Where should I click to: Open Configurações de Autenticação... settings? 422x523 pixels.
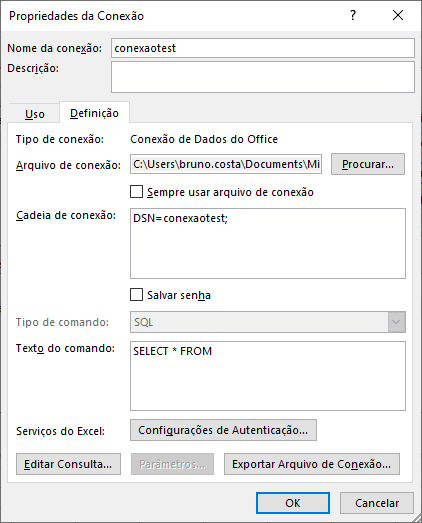coord(223,430)
